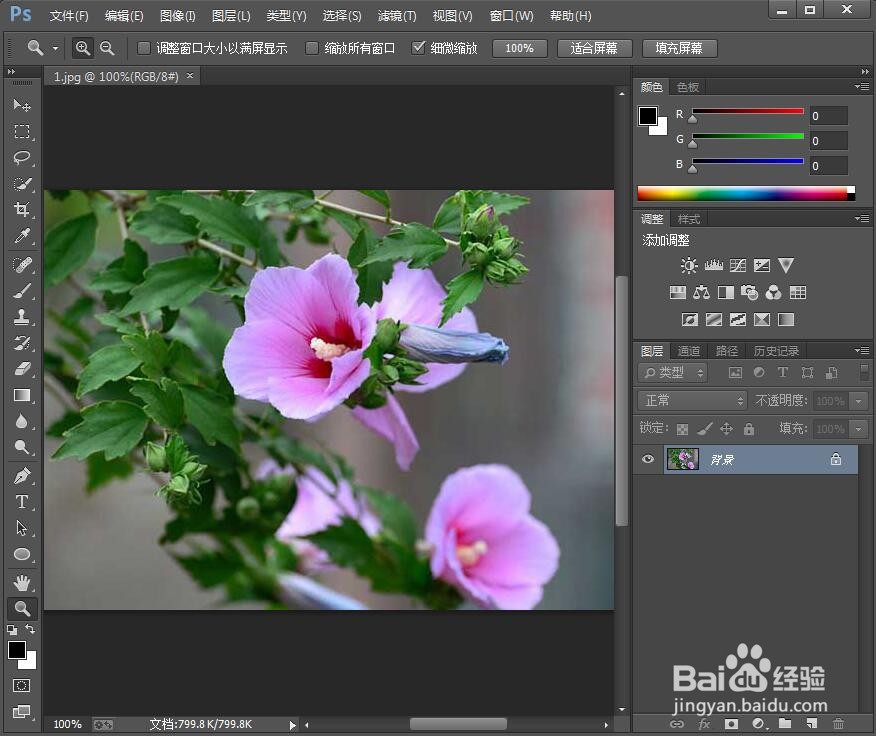Select the Pen tool
The image size is (876, 736).
[22, 476]
